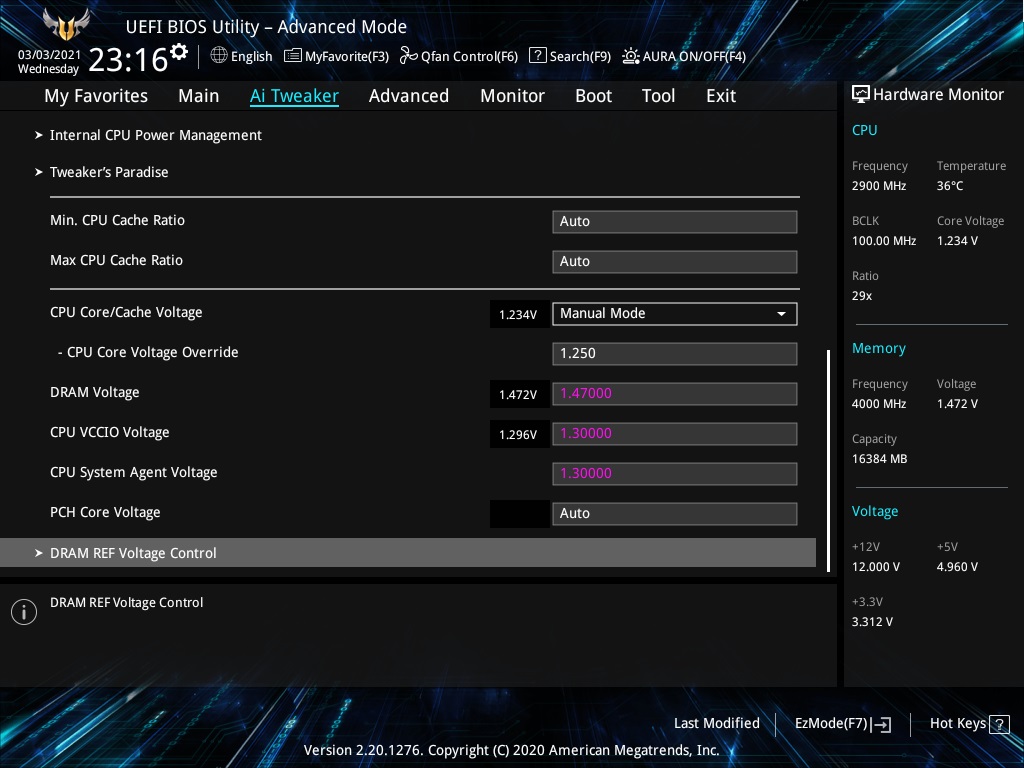Select CPU Core Voltage Override 1.250 field
Image resolution: width=1024 pixels, height=768 pixels.
click(675, 353)
